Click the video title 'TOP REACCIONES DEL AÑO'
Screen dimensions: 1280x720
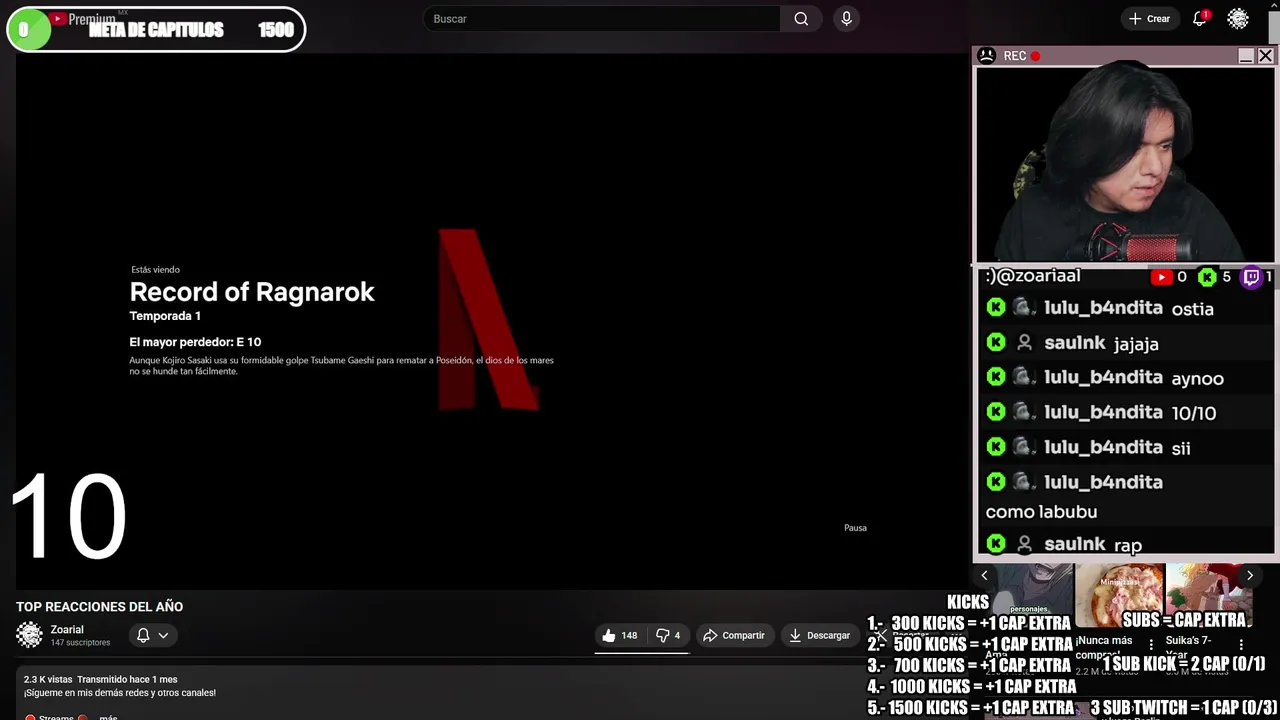[x=99, y=607]
